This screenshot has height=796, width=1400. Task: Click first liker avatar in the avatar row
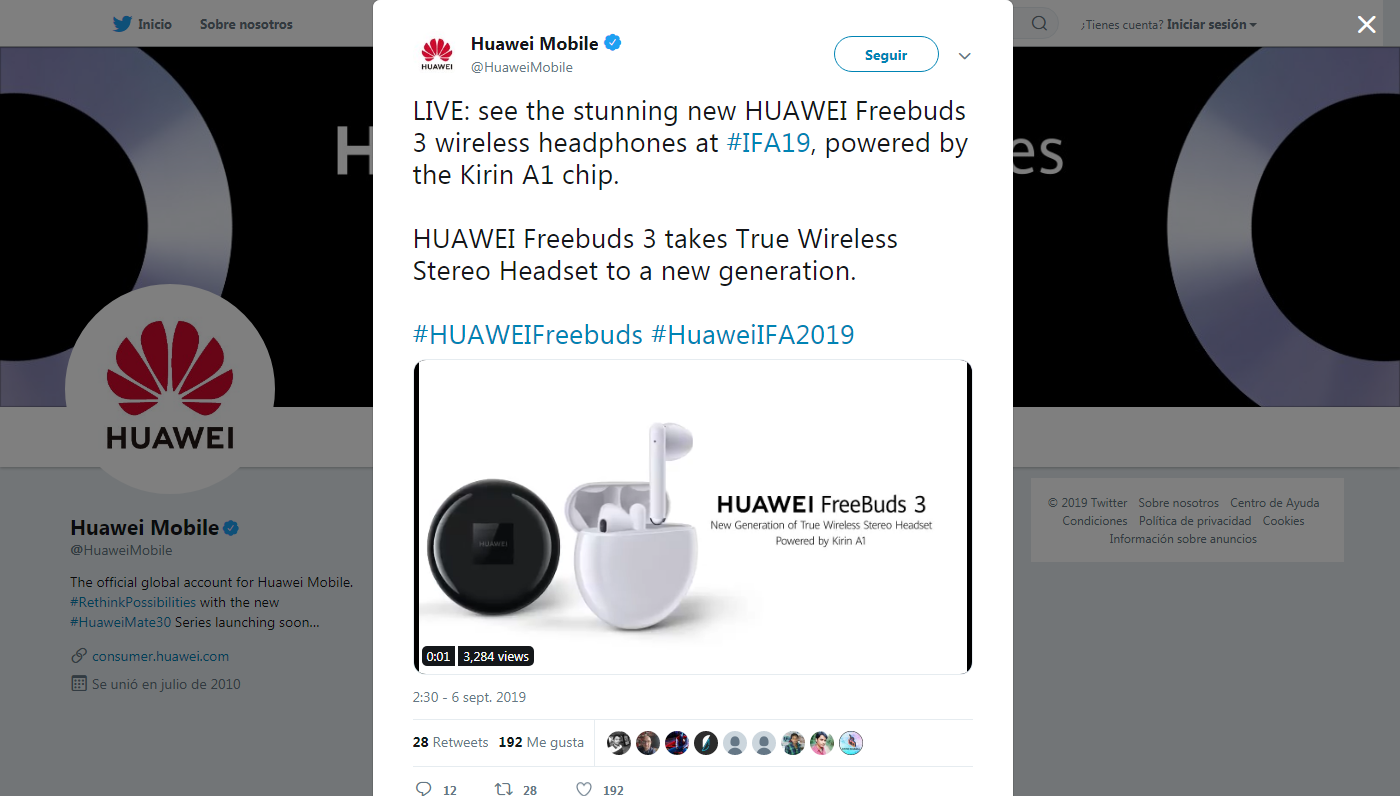(619, 743)
